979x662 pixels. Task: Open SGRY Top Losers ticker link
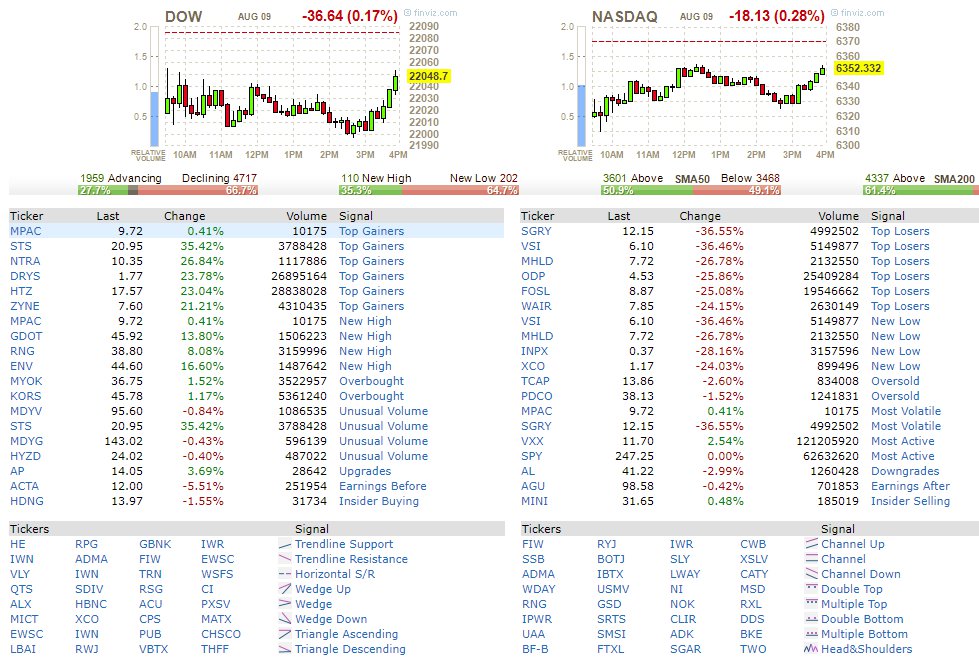[x=536, y=231]
